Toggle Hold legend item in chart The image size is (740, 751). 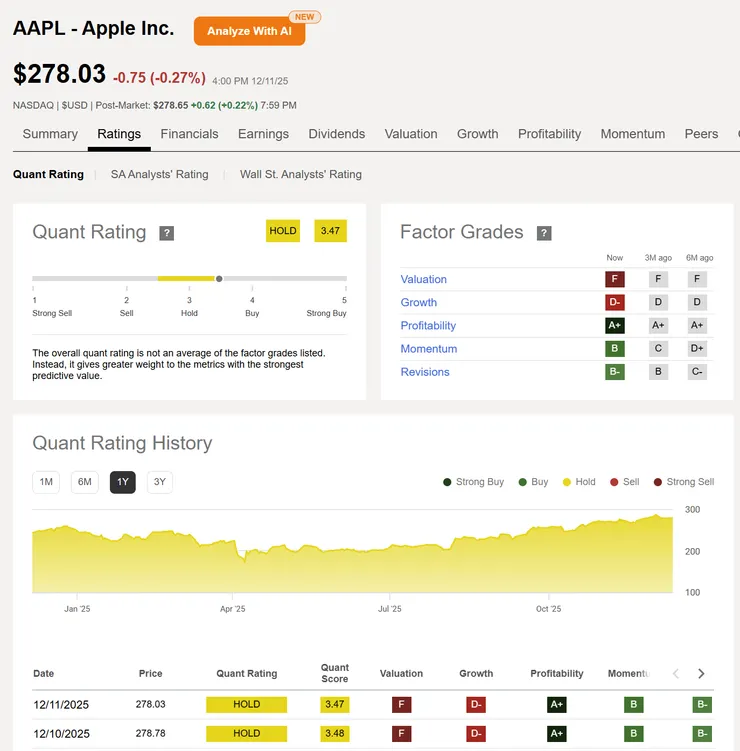[x=579, y=482]
